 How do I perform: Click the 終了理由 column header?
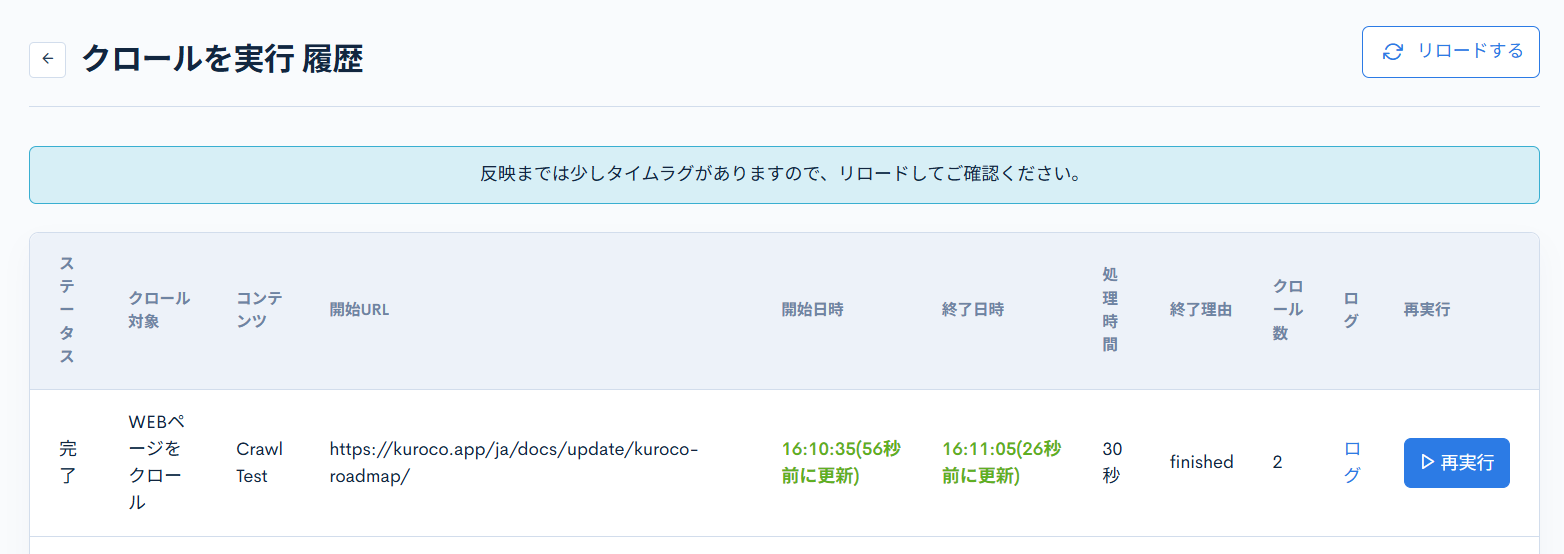click(1200, 310)
